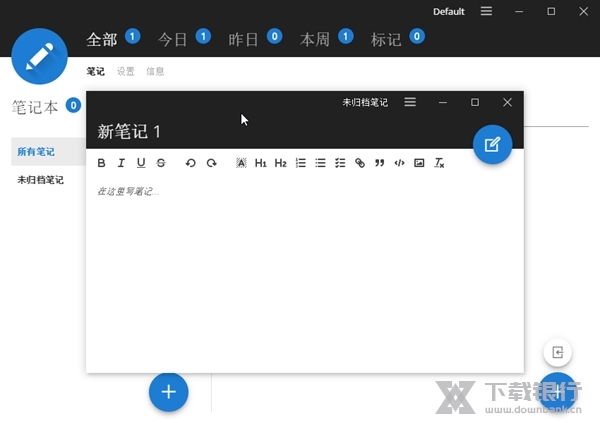This screenshot has height=423, width=600.
Task: Clear text formatting icon
Action: point(439,163)
